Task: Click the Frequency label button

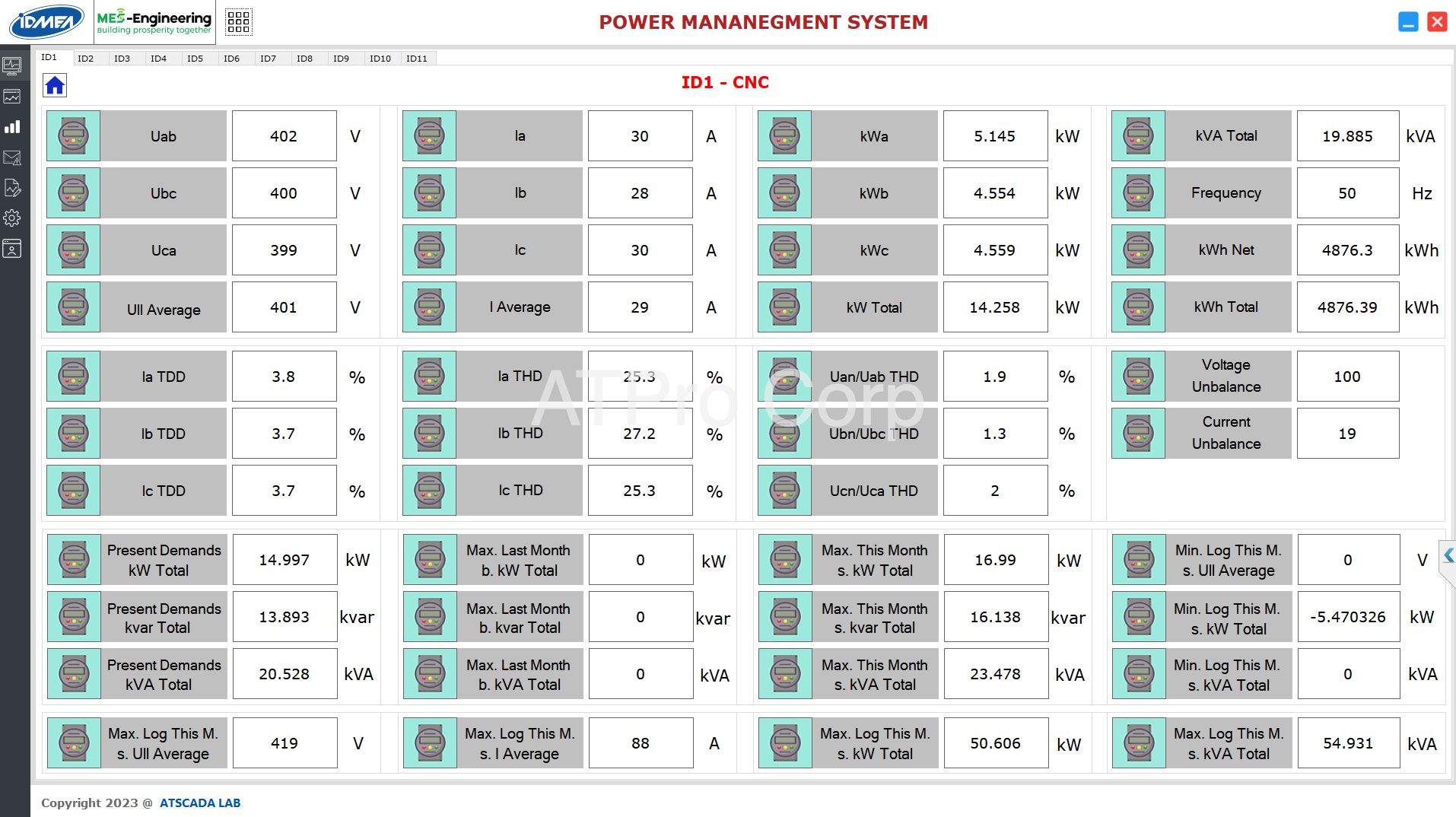Action: pos(1226,193)
